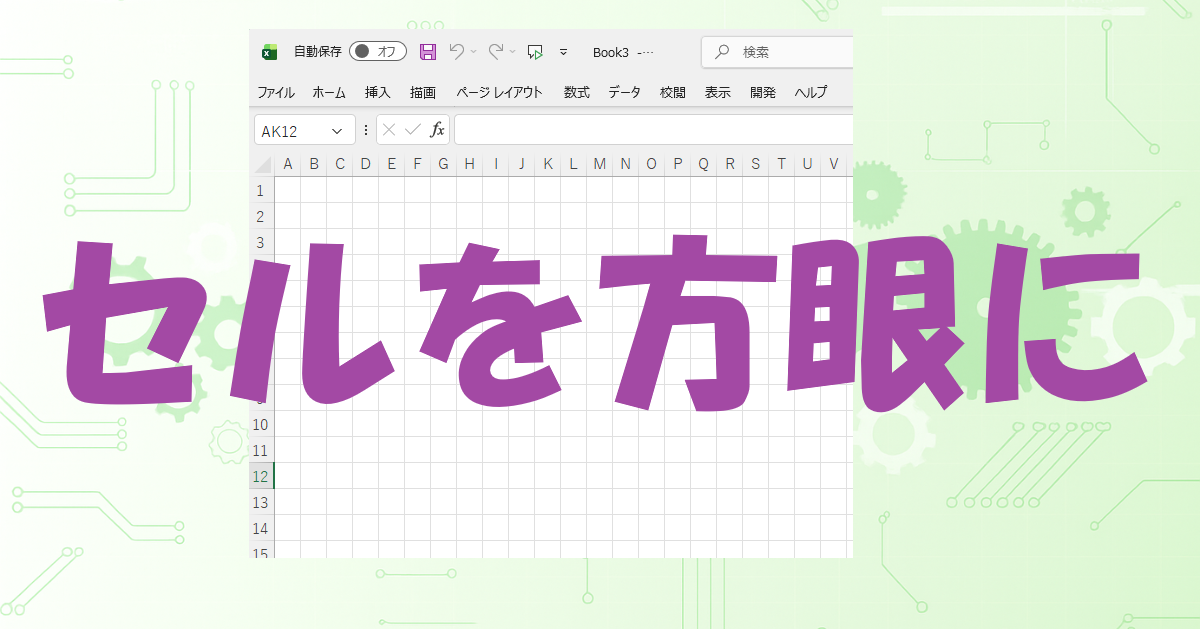Switch to the 開発 tab
This screenshot has width=1200, height=629.
coord(763,92)
